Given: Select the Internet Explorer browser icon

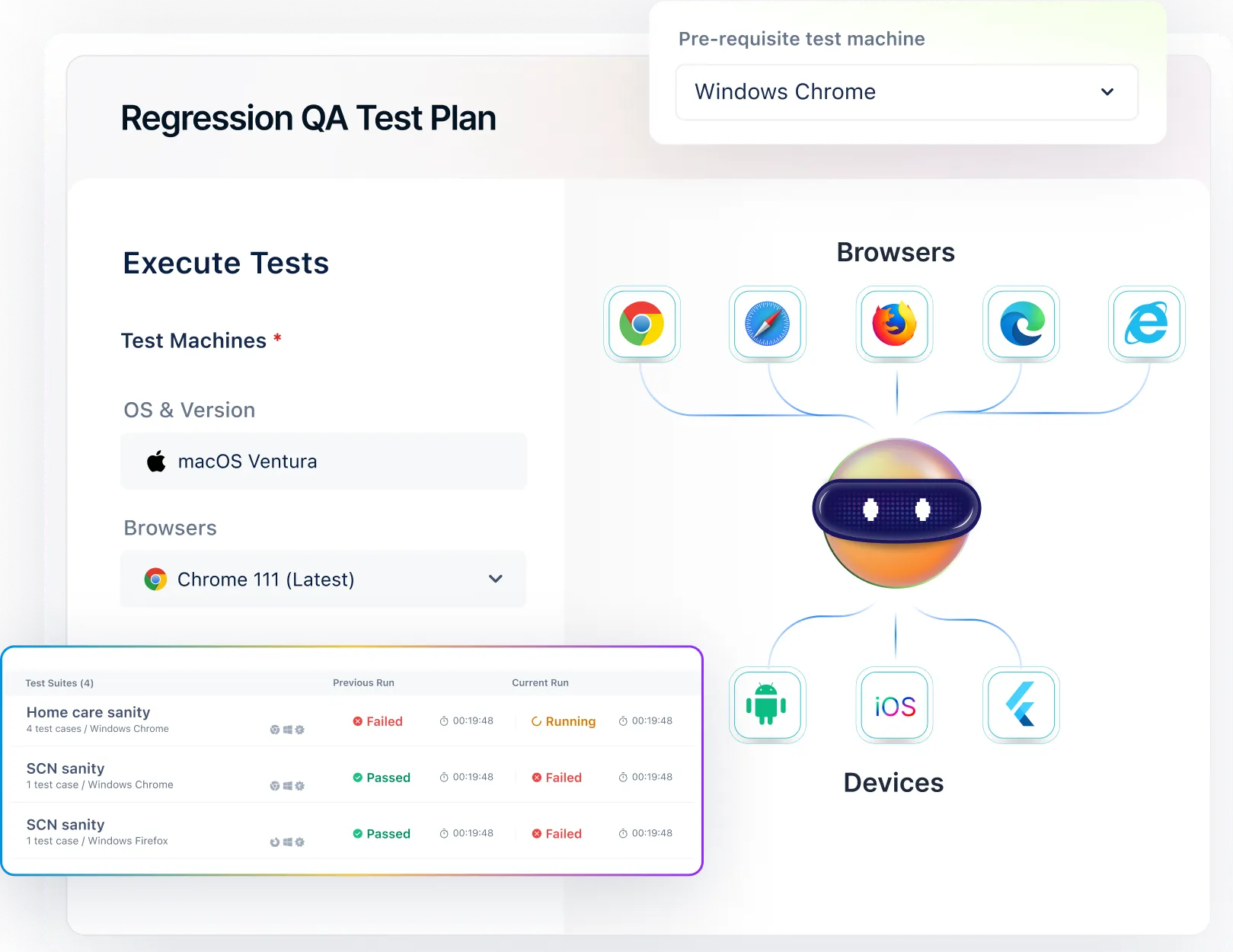Looking at the screenshot, I should 1146,324.
